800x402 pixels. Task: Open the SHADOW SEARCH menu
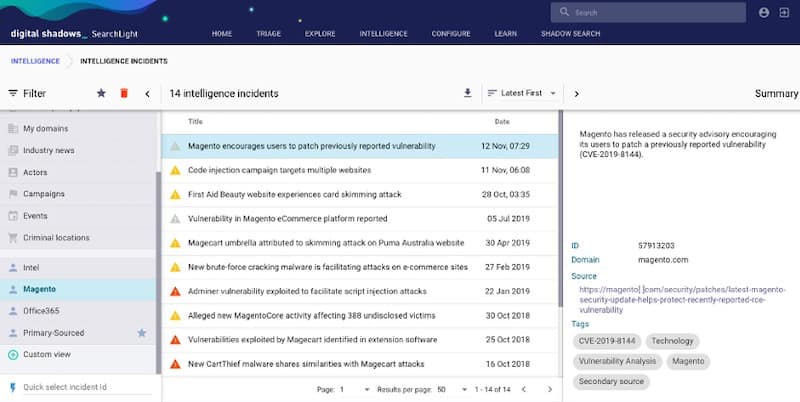point(570,34)
